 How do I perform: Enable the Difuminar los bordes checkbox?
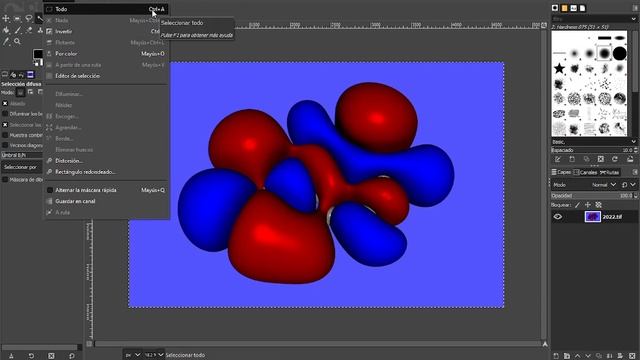point(5,114)
